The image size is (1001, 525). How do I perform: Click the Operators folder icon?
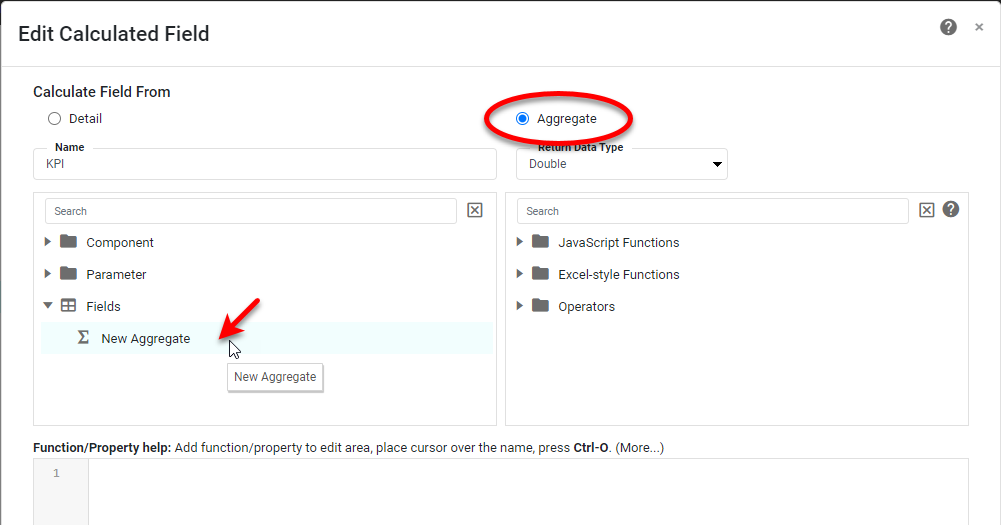(541, 305)
